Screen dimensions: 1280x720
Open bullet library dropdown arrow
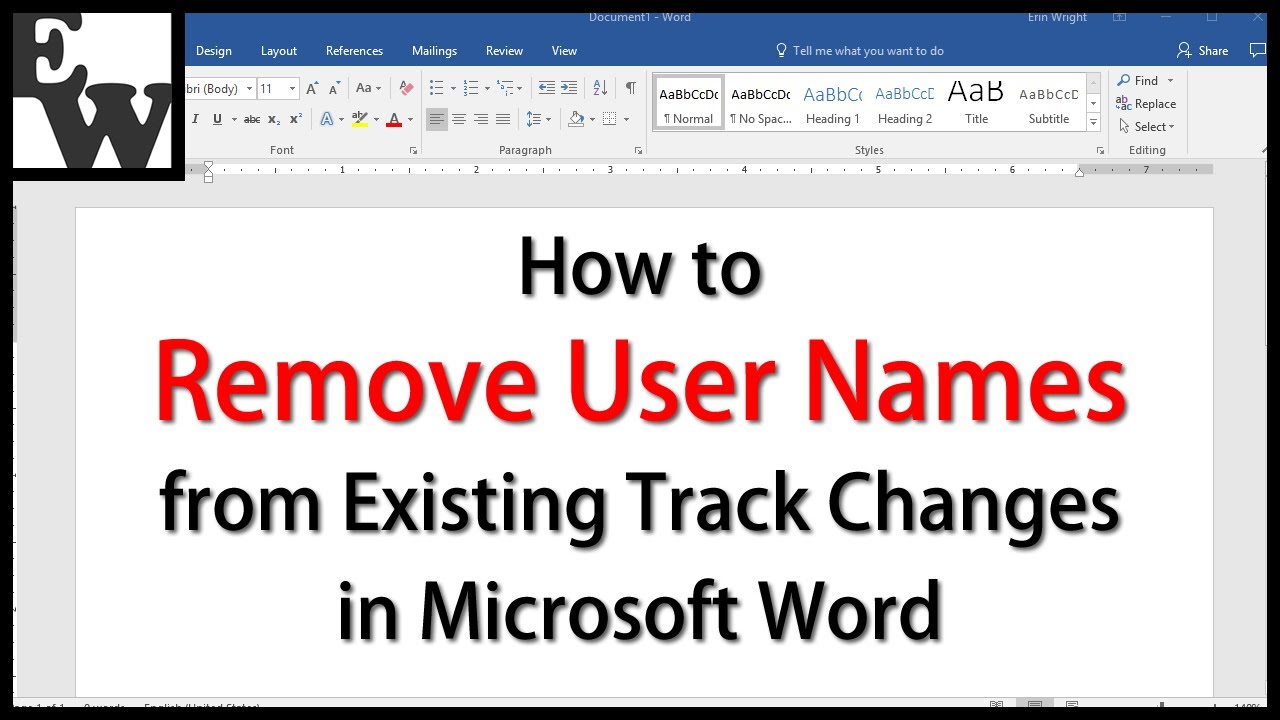click(x=453, y=88)
